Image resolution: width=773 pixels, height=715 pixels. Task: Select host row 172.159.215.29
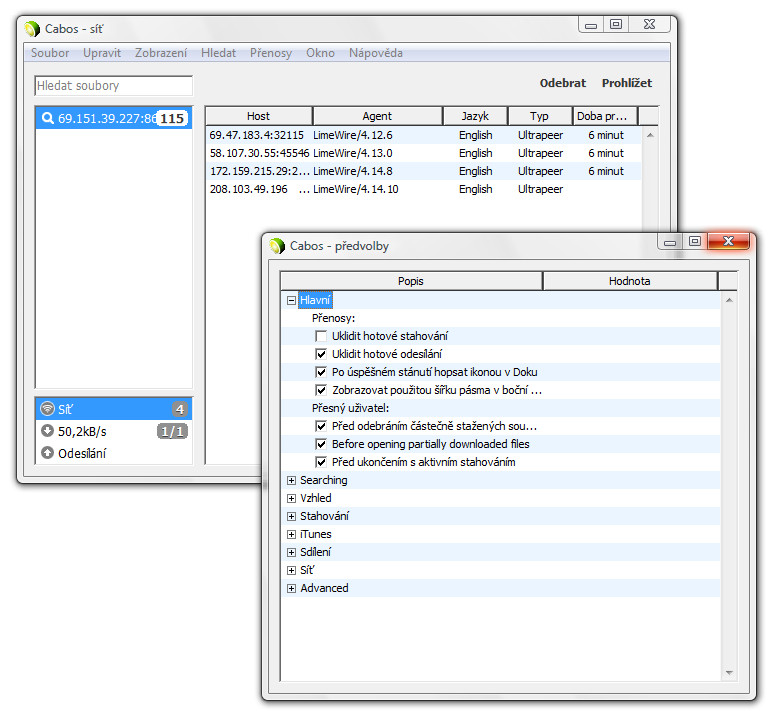pyautogui.click(x=423, y=171)
